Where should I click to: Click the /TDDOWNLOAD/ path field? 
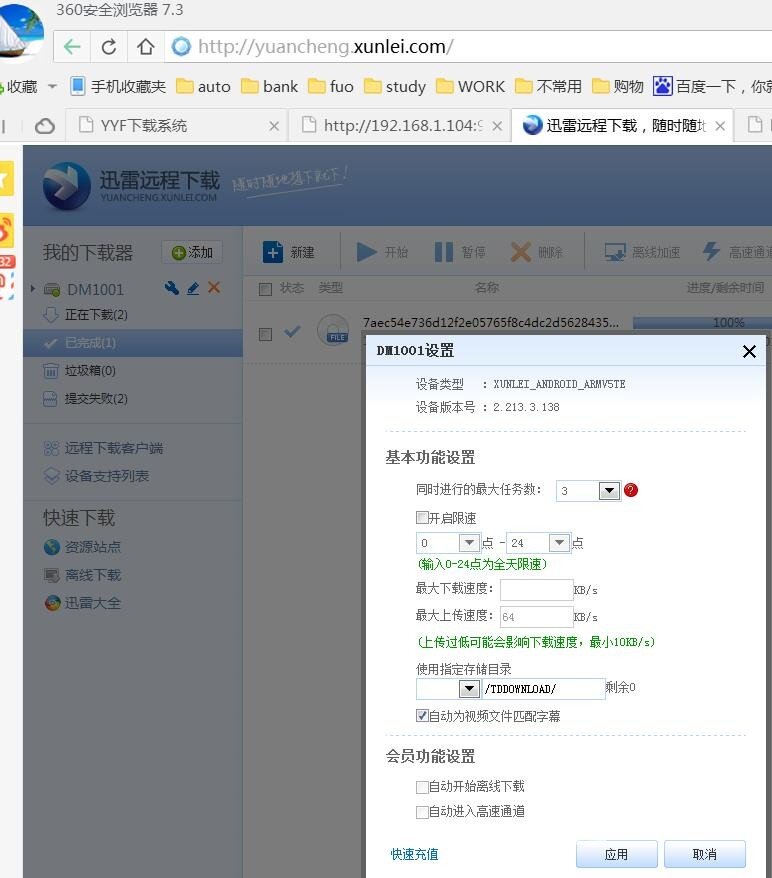point(543,689)
